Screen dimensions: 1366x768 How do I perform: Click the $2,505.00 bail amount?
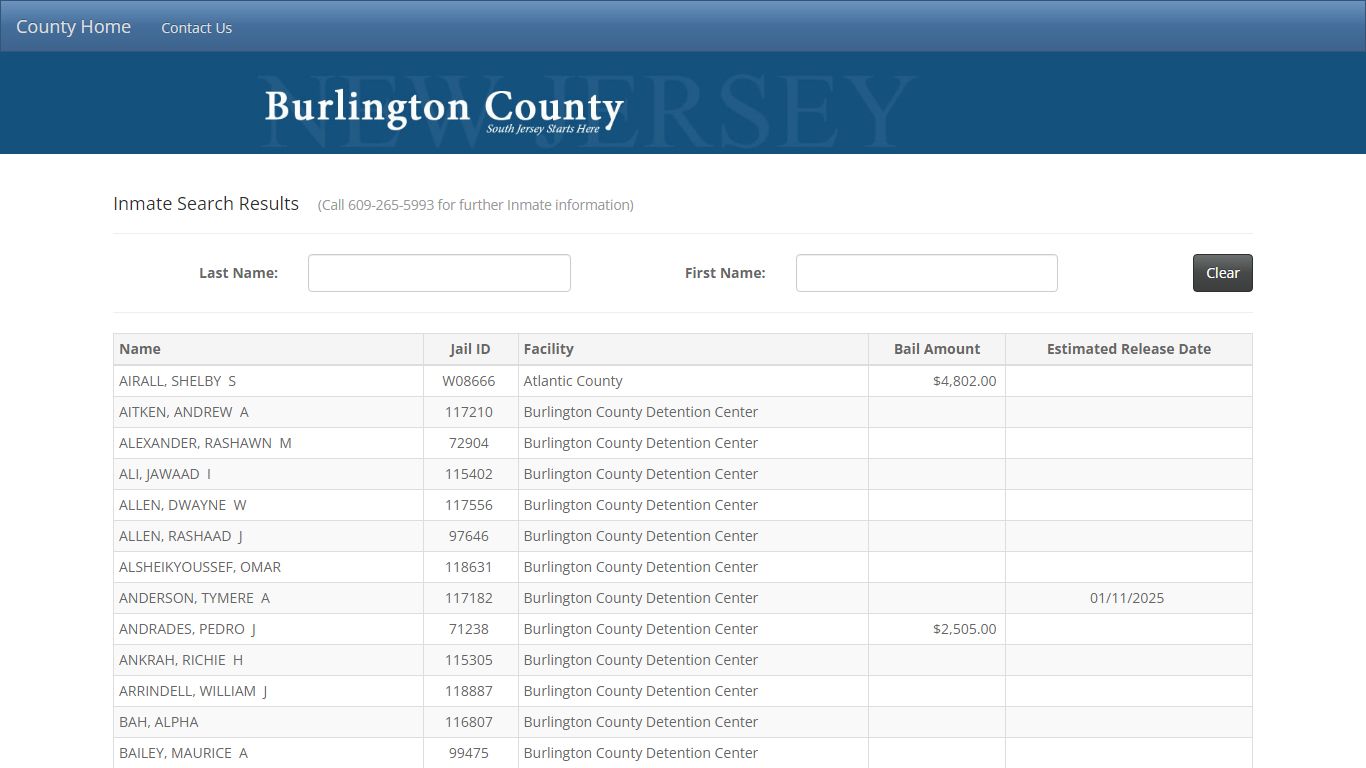point(964,629)
